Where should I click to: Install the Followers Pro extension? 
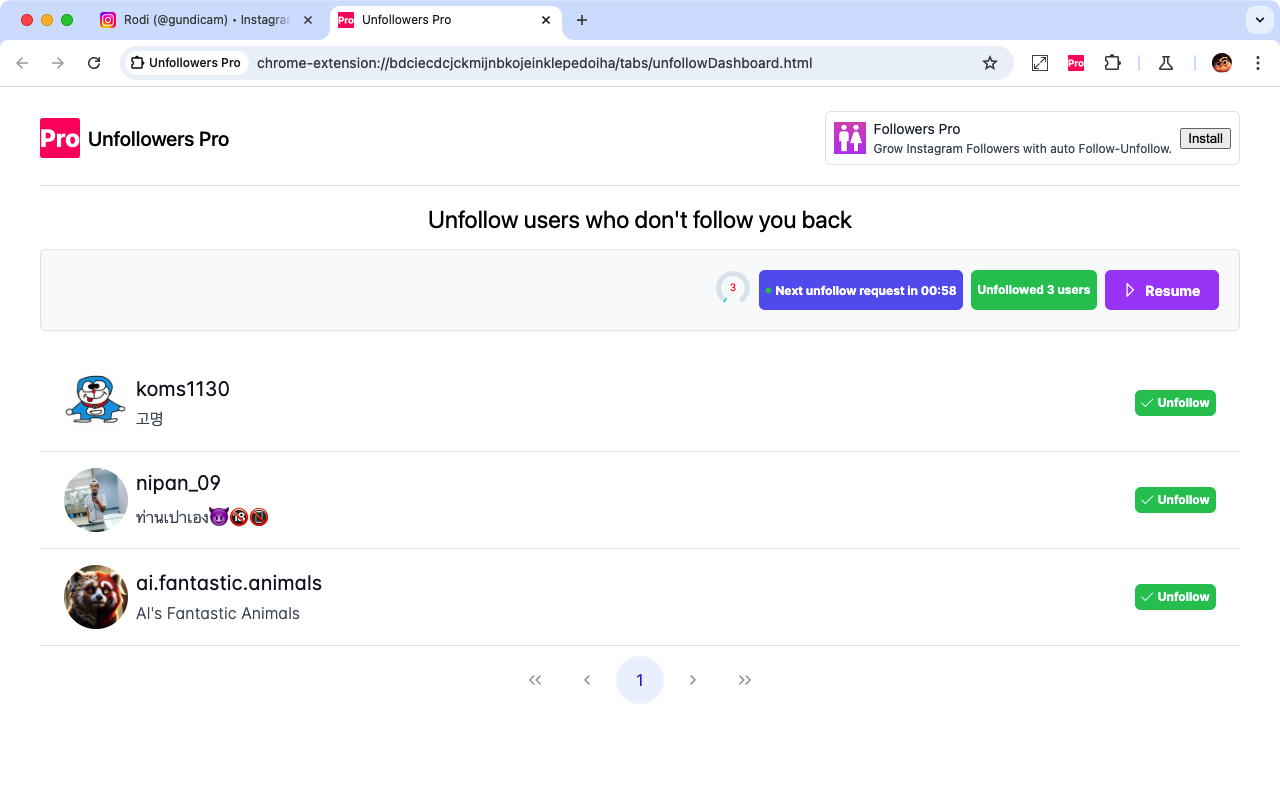click(x=1205, y=138)
